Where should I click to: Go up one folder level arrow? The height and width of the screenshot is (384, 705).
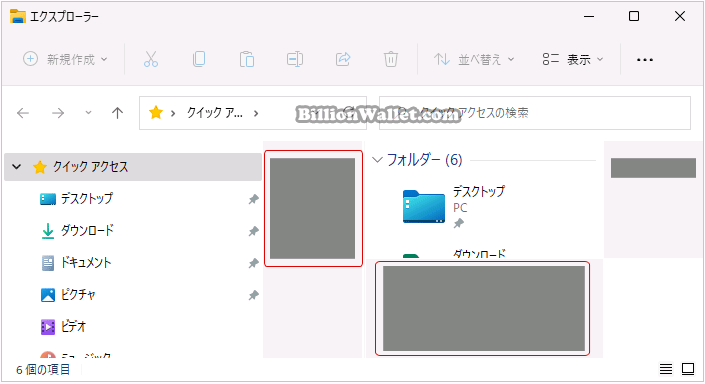click(x=117, y=113)
